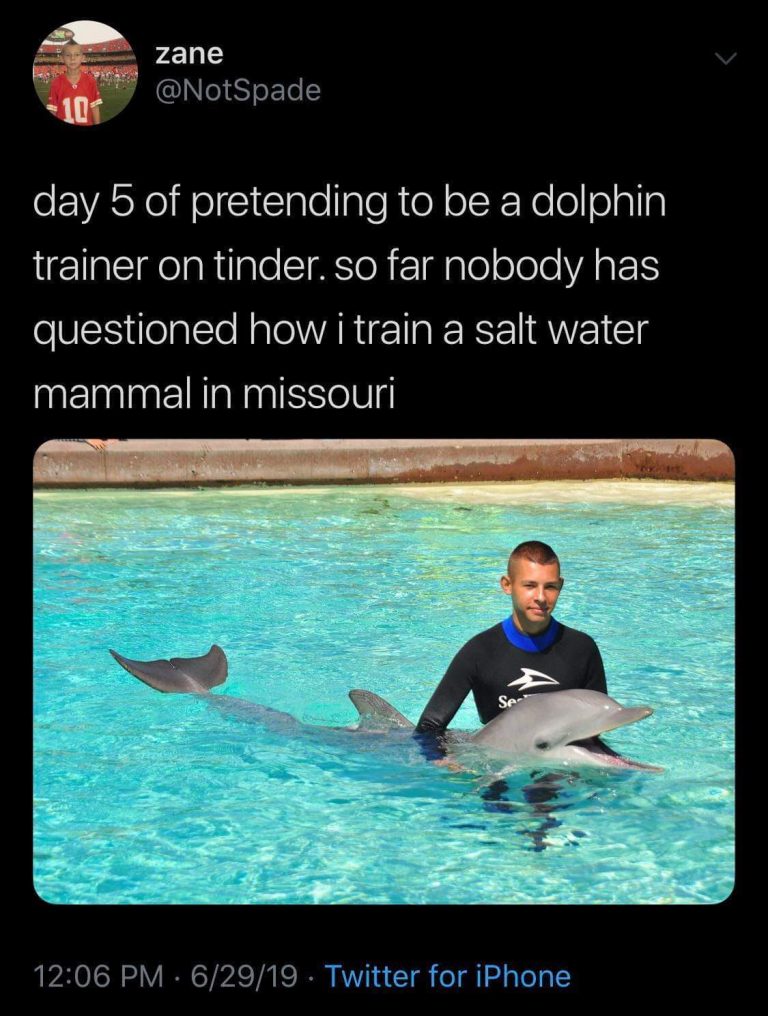Click the word dolphin in tweet text
Viewport: 768px width, 1016px height.
pos(598,203)
